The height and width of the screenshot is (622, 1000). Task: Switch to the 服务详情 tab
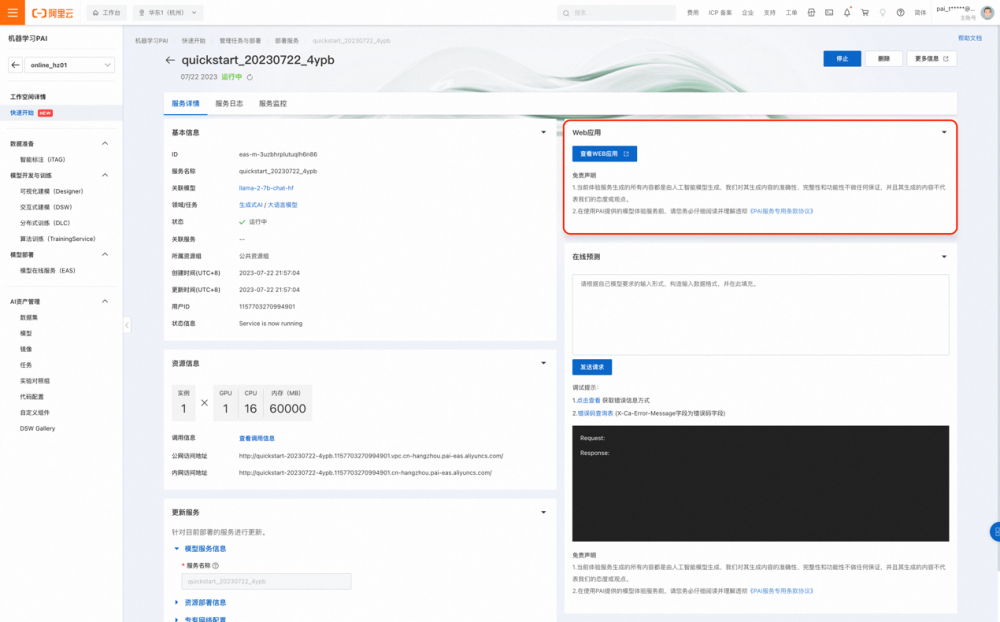pos(186,103)
